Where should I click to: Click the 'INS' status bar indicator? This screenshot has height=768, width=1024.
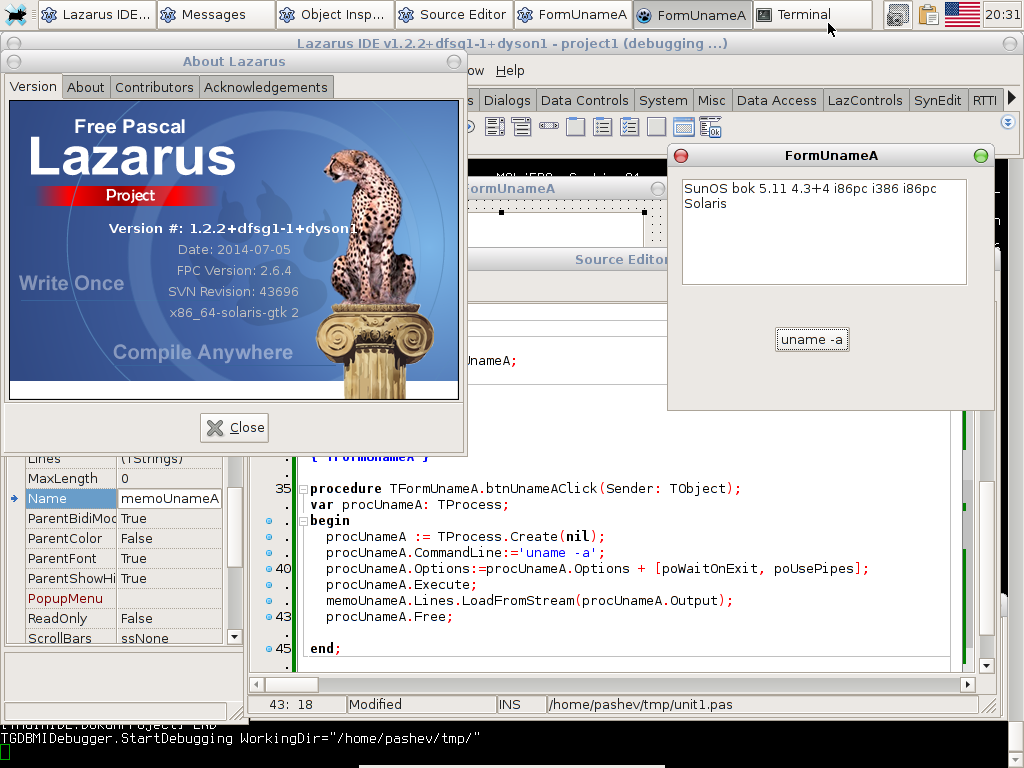pyautogui.click(x=520, y=705)
